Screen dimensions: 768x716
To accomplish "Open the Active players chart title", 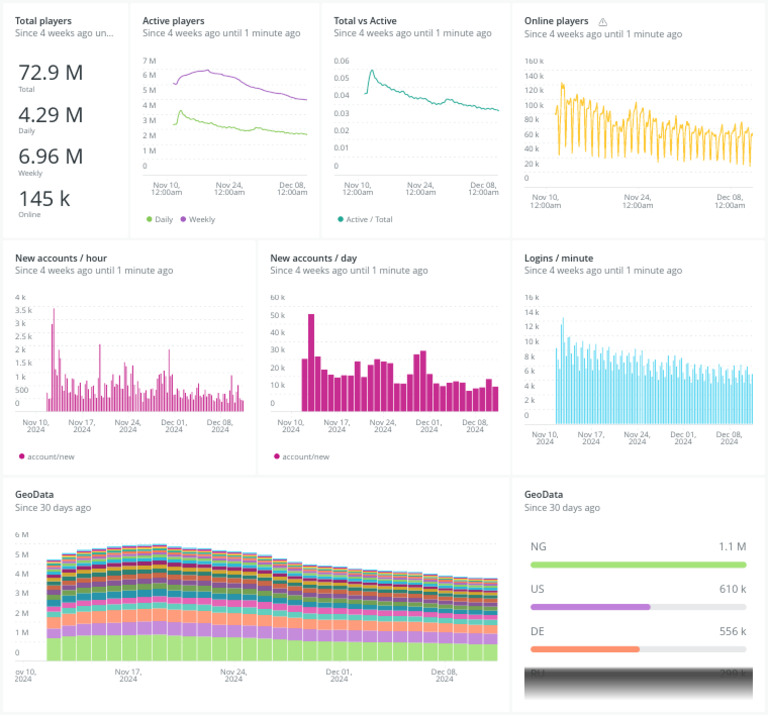I will tap(173, 21).
